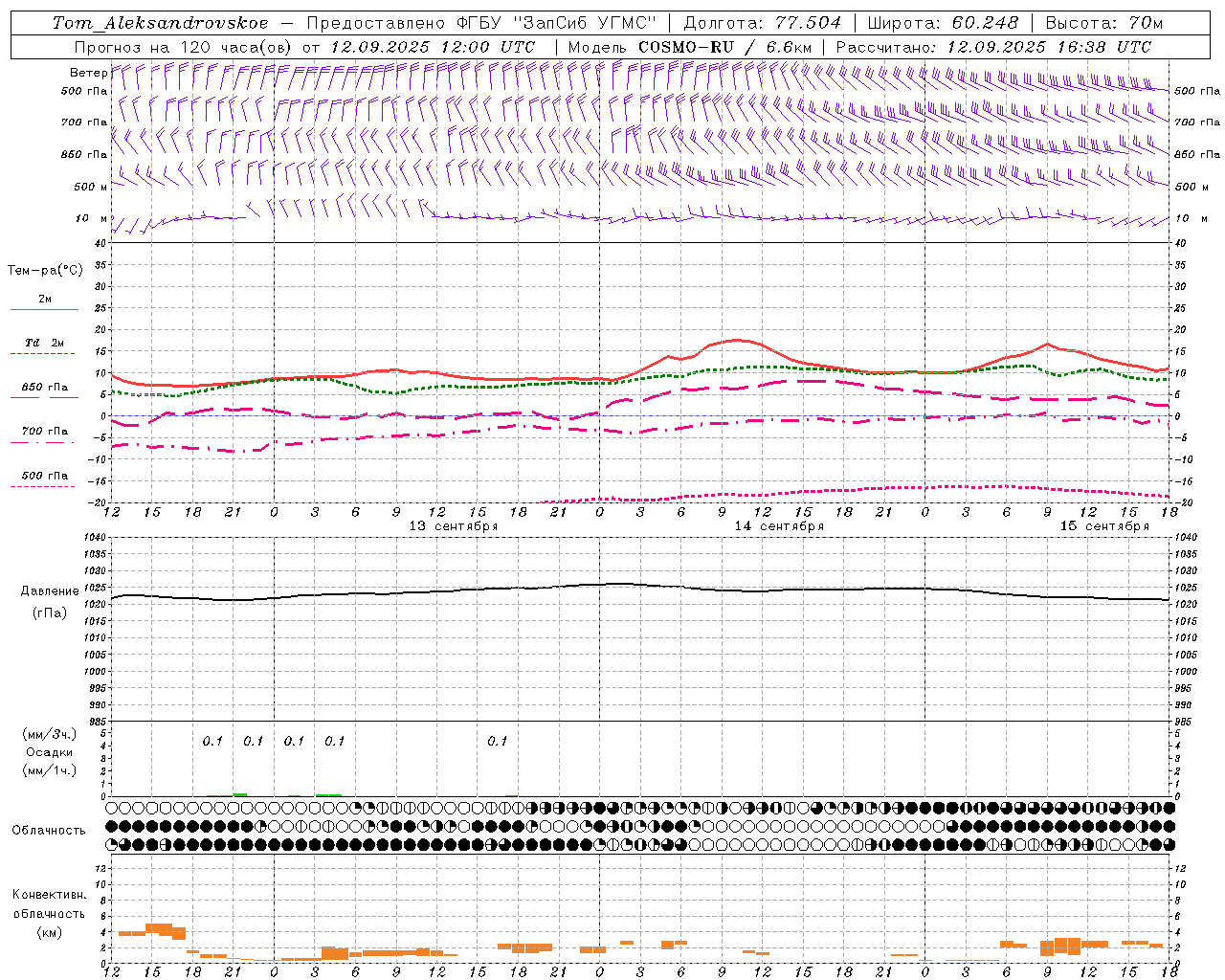The height and width of the screenshot is (980, 1225).
Task: Click the Давление pressure label
Action: pos(49,591)
